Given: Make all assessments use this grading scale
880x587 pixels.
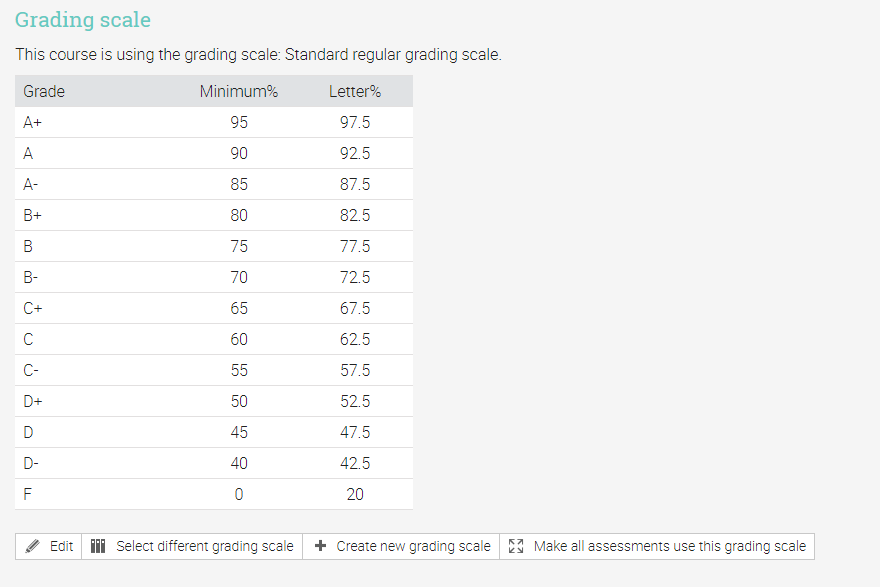Looking at the screenshot, I should 669,546.
